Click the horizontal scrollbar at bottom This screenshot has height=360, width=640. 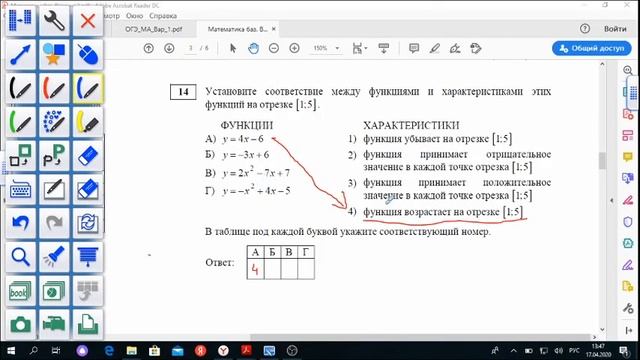pos(420,337)
